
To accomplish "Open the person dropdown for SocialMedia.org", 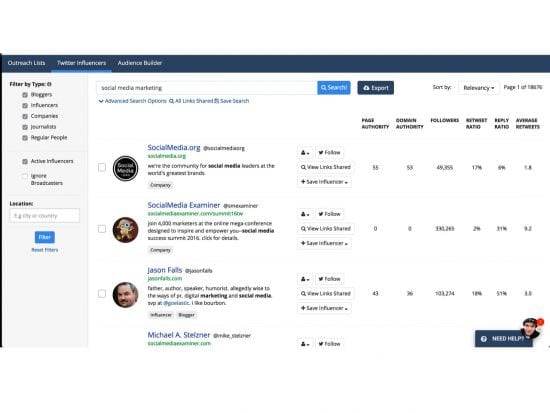I will point(305,153).
